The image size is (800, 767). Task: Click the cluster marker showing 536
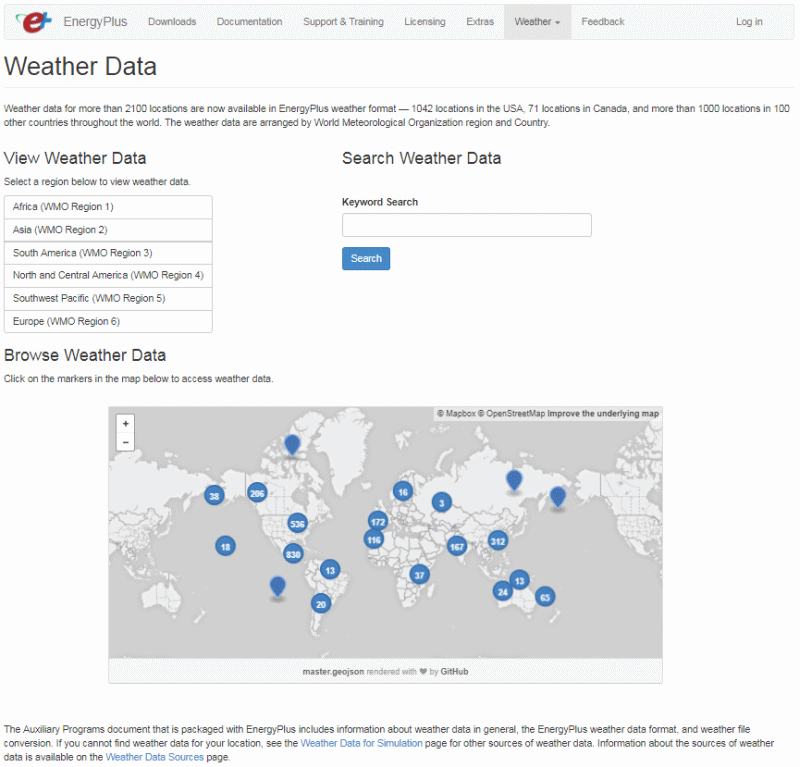tap(296, 522)
